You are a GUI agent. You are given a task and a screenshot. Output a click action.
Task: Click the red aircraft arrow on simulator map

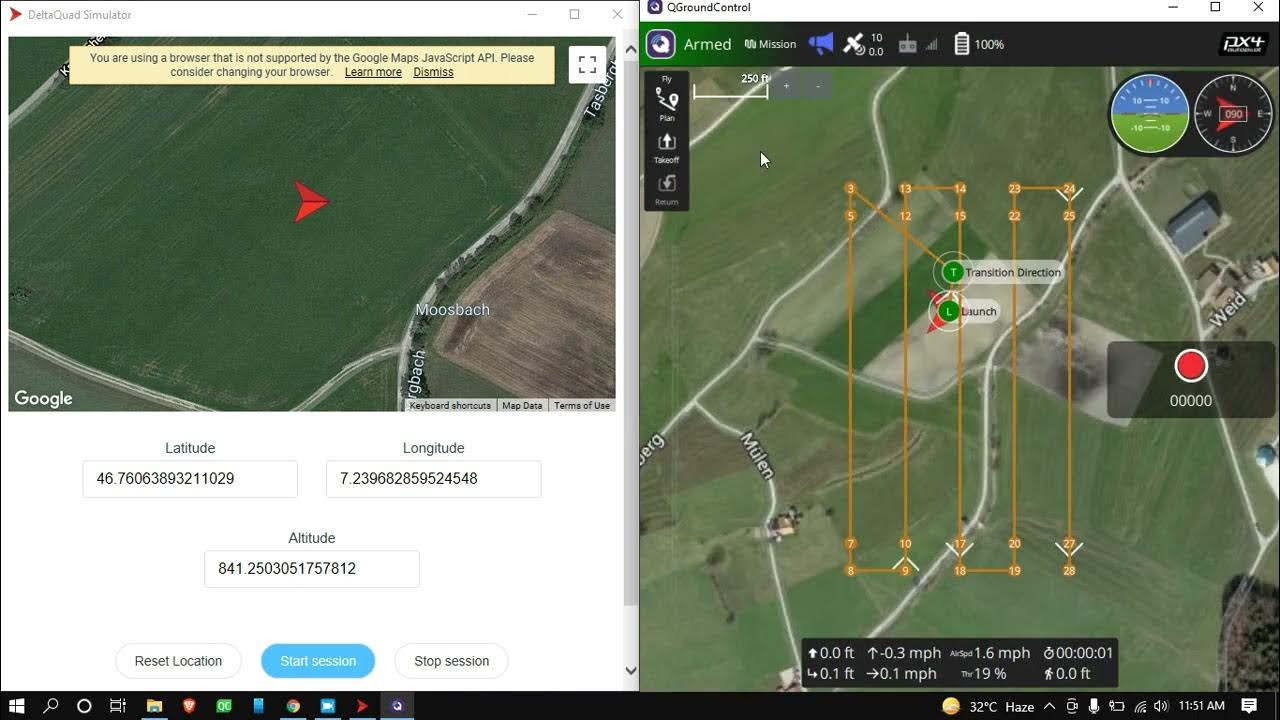coord(310,202)
